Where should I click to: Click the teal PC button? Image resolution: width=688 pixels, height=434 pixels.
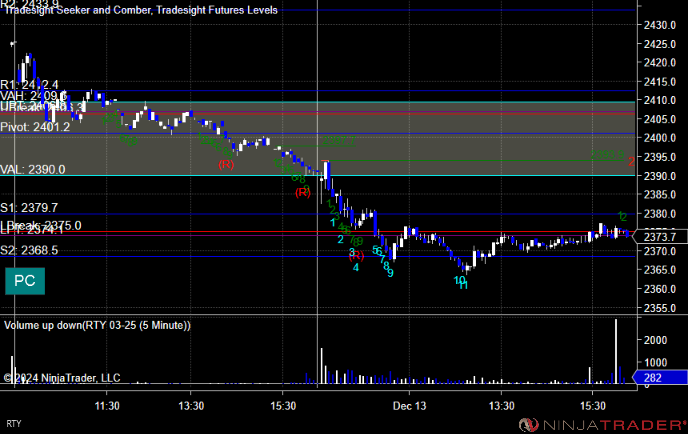[x=25, y=281]
